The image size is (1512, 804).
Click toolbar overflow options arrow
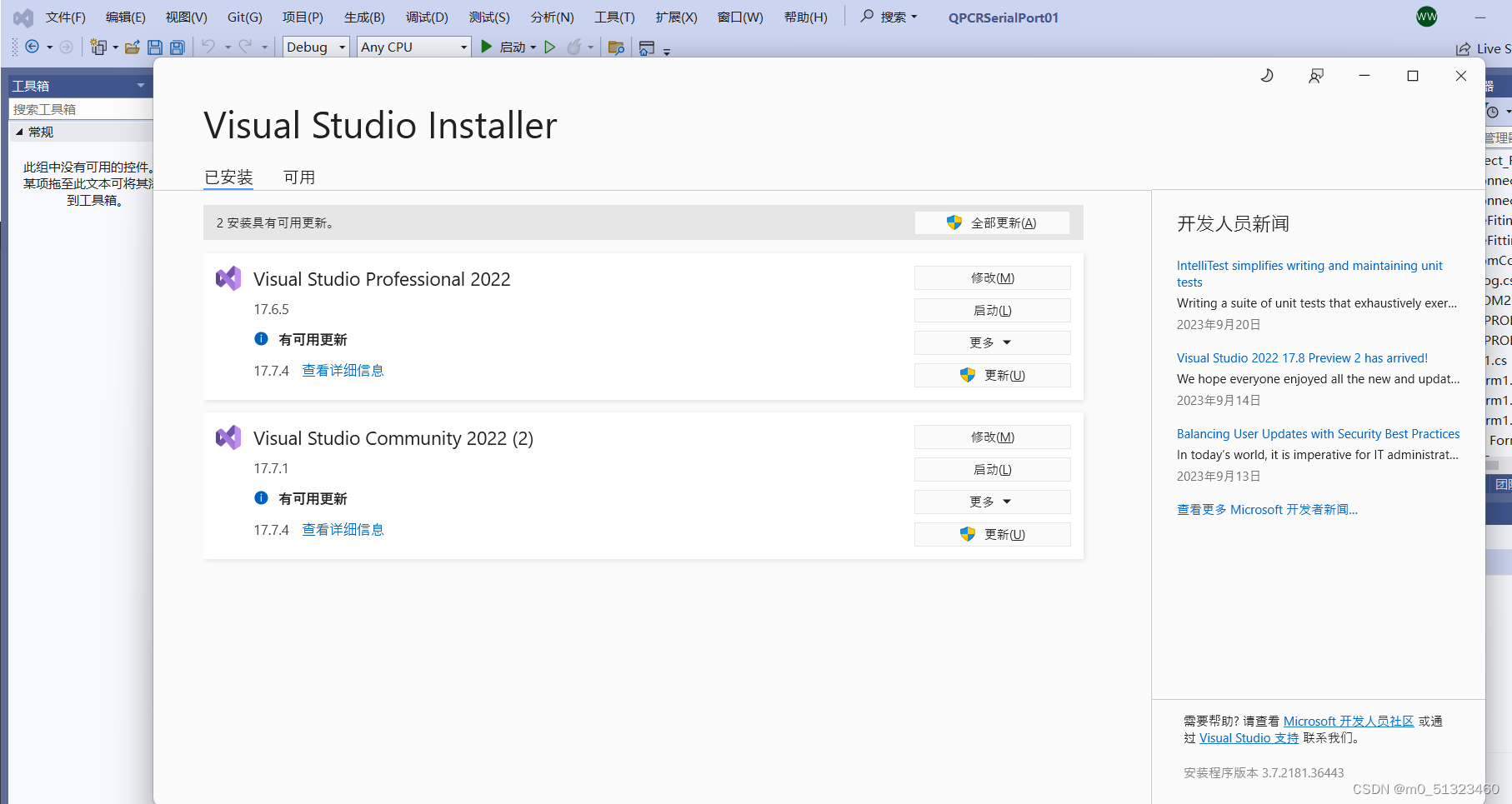(667, 51)
